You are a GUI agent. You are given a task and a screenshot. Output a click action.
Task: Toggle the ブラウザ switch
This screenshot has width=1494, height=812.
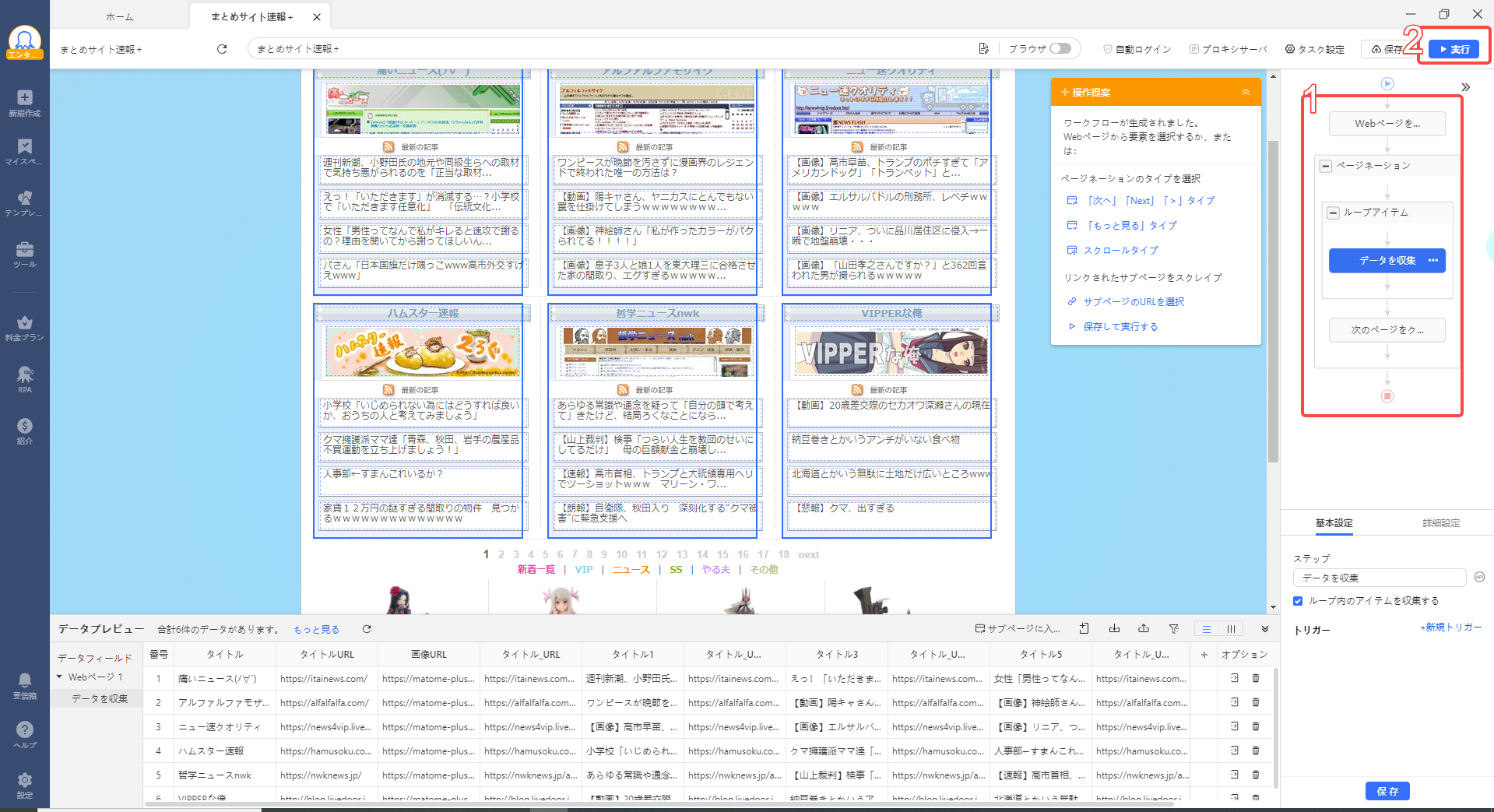pos(1060,48)
